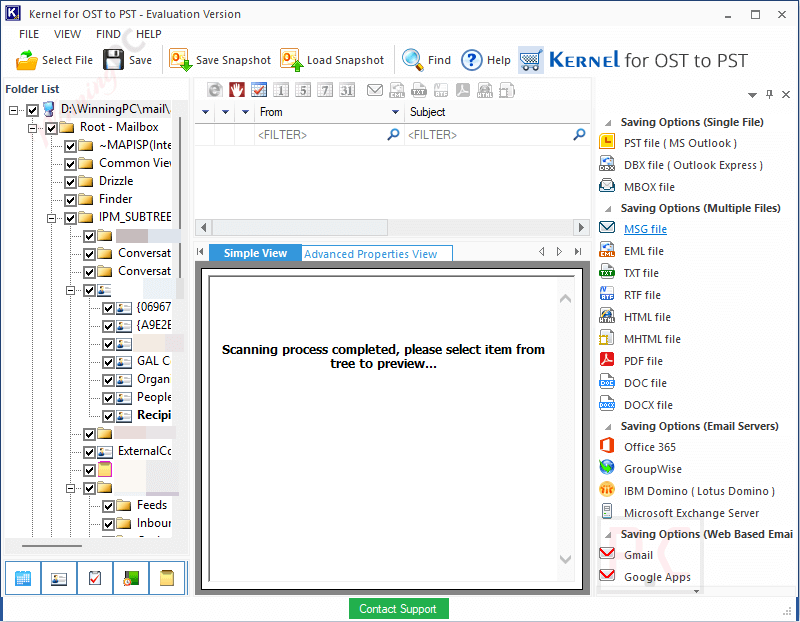Click the search icon in From filter
The width and height of the screenshot is (800, 622).
[393, 134]
